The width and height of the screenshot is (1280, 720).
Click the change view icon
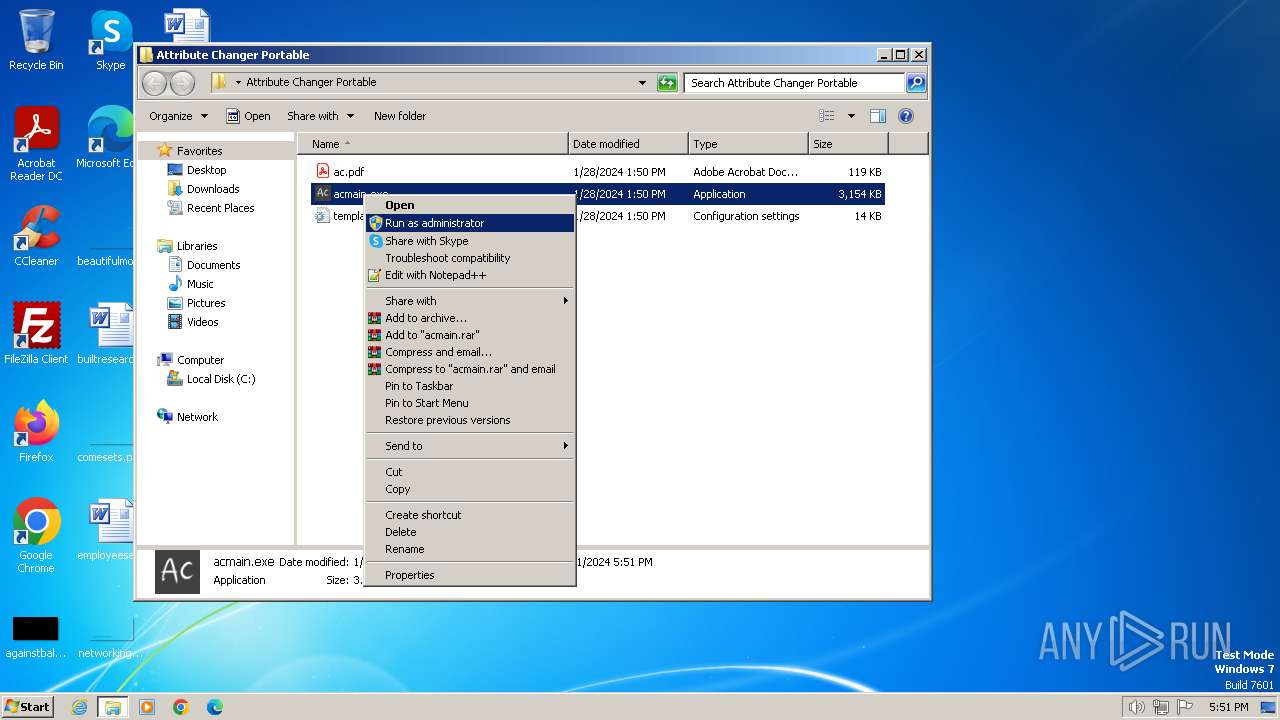827,116
